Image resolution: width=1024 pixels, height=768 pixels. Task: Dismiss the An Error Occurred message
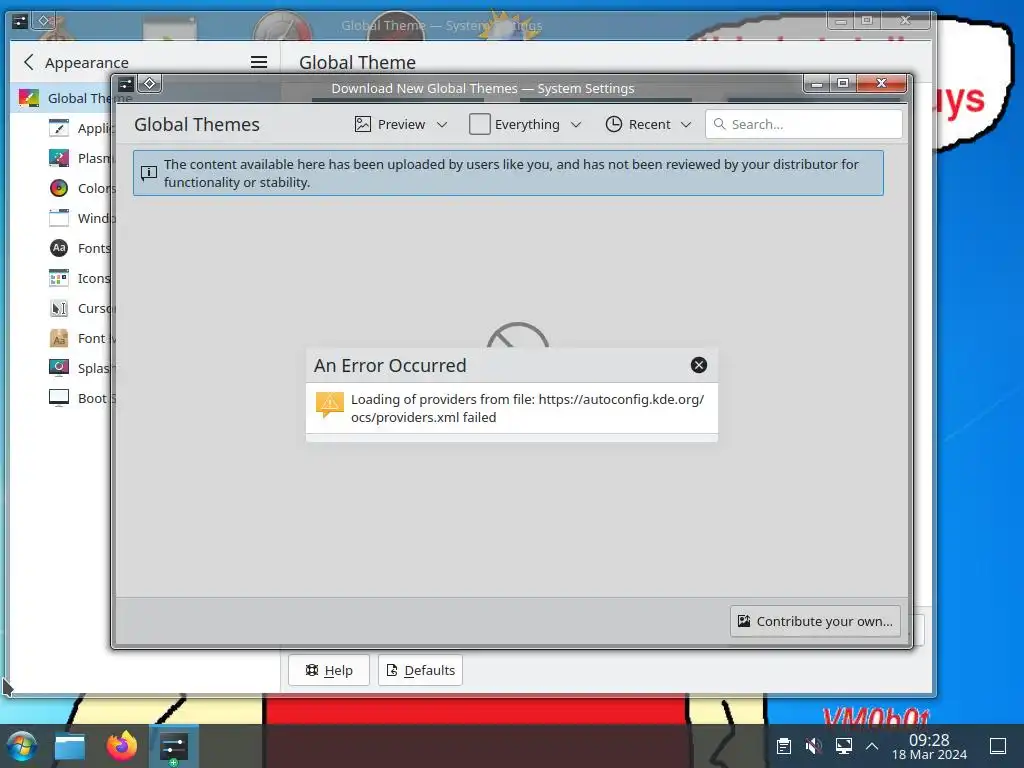tap(698, 365)
